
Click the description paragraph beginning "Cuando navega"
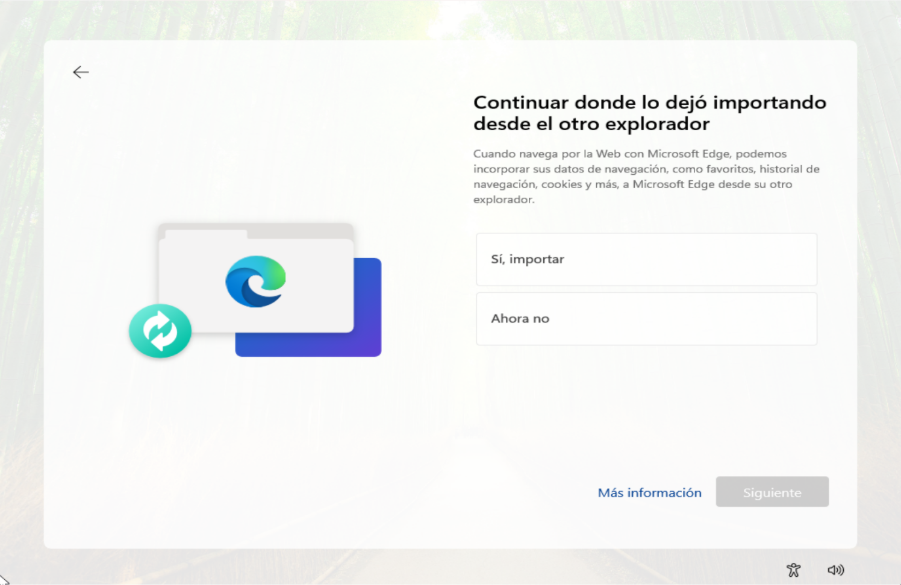[x=646, y=177]
